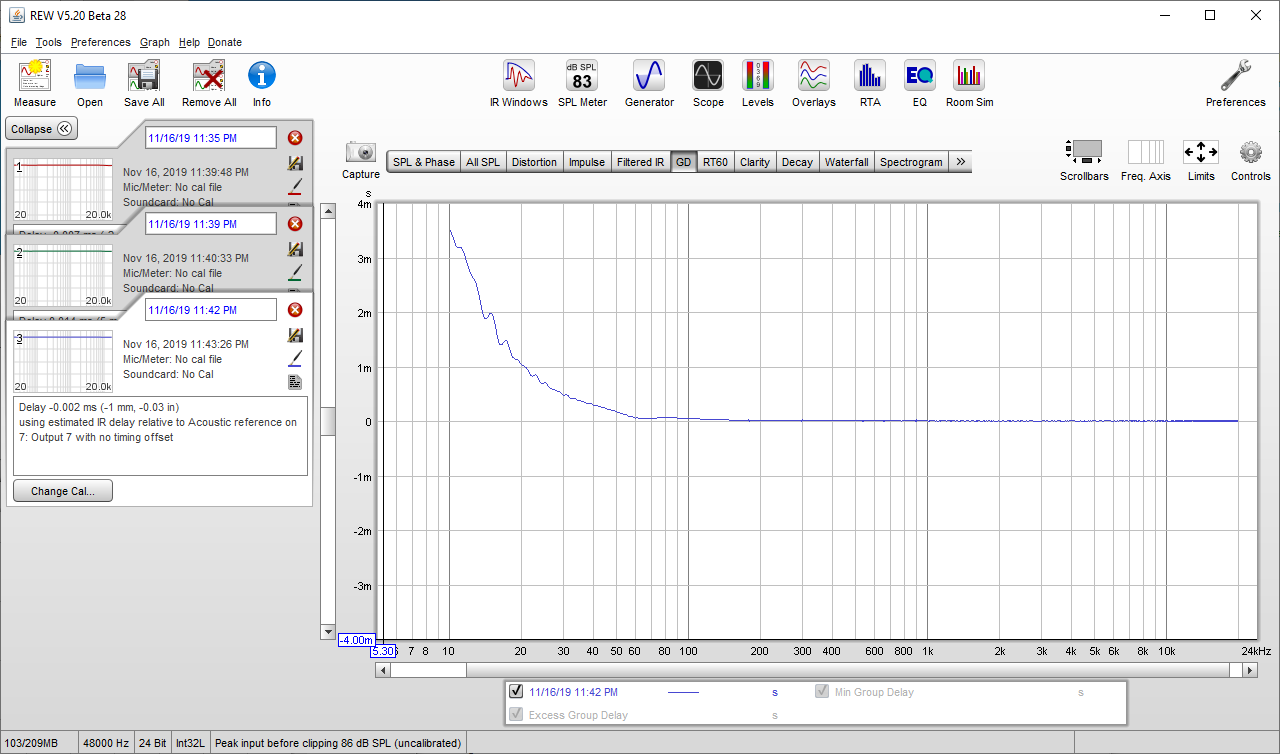Save the 11:42 PM measurement
This screenshot has width=1280, height=754.
tap(295, 336)
